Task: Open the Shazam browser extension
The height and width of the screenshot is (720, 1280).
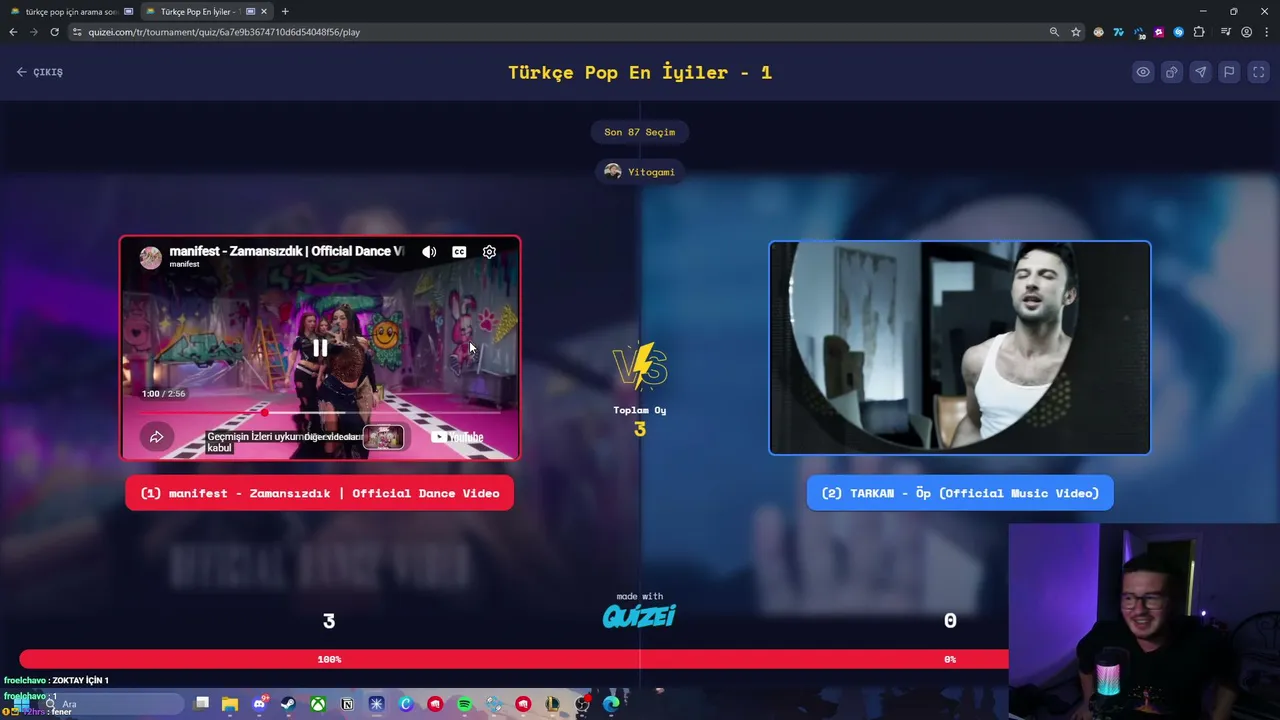Action: click(x=1179, y=32)
